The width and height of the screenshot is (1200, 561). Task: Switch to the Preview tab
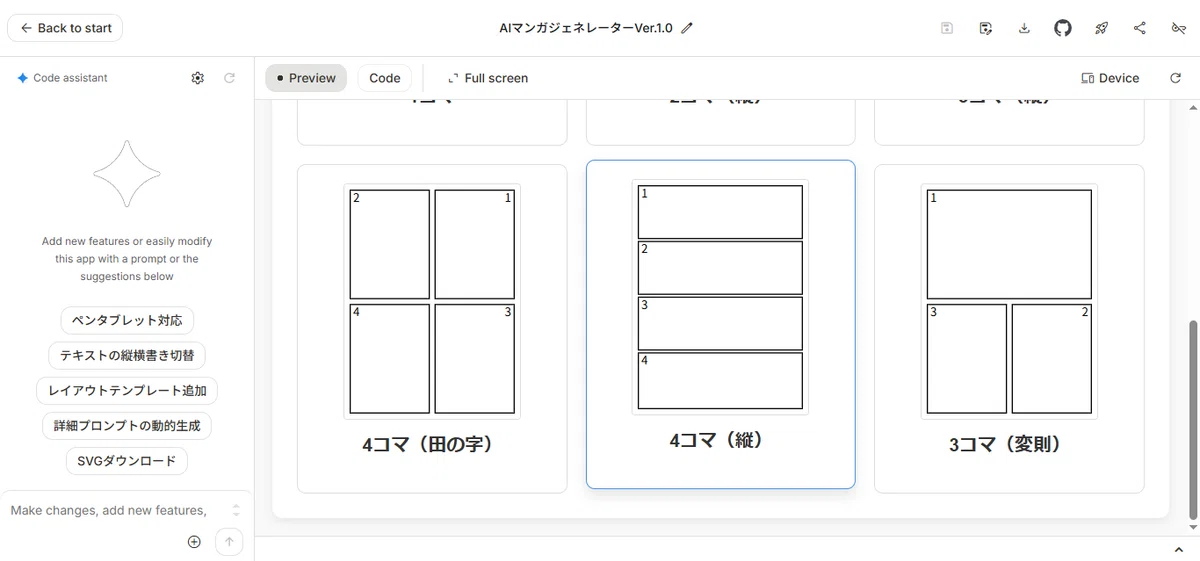click(x=306, y=78)
